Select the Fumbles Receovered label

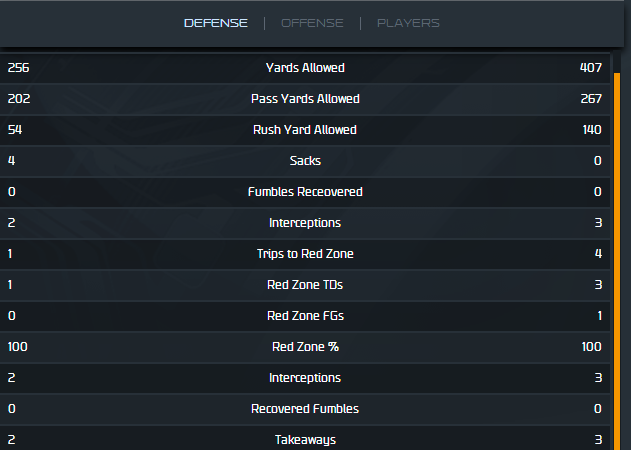(x=305, y=192)
